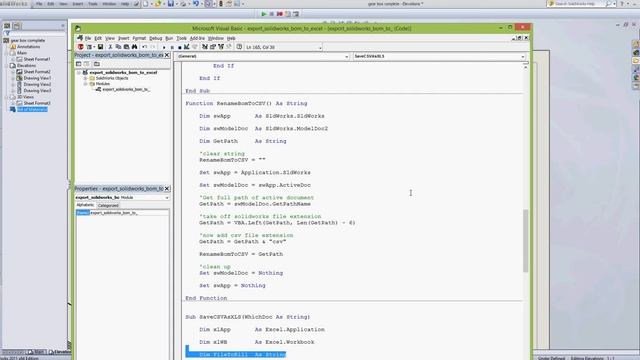Select Drawing View1 in SolidWorks tree
This screenshot has width=640, height=360.
coord(37,78)
